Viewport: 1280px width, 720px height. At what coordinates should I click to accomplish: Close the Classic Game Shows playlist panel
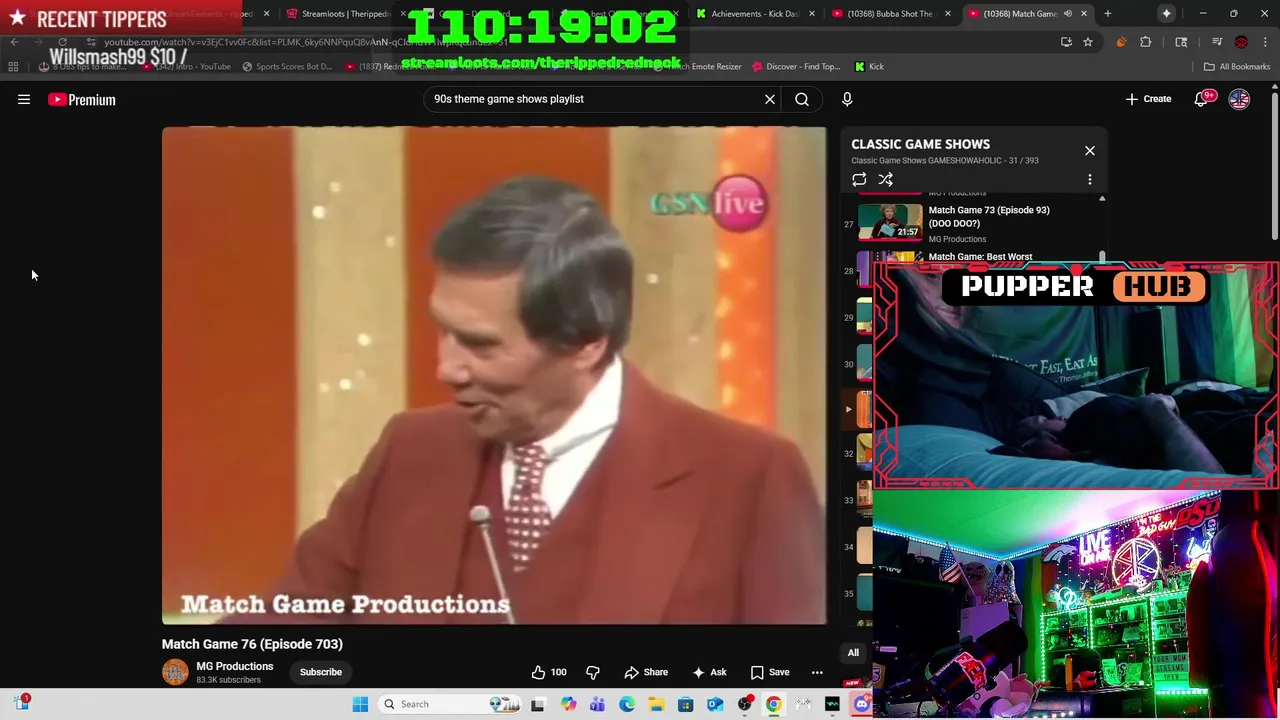tap(1090, 151)
